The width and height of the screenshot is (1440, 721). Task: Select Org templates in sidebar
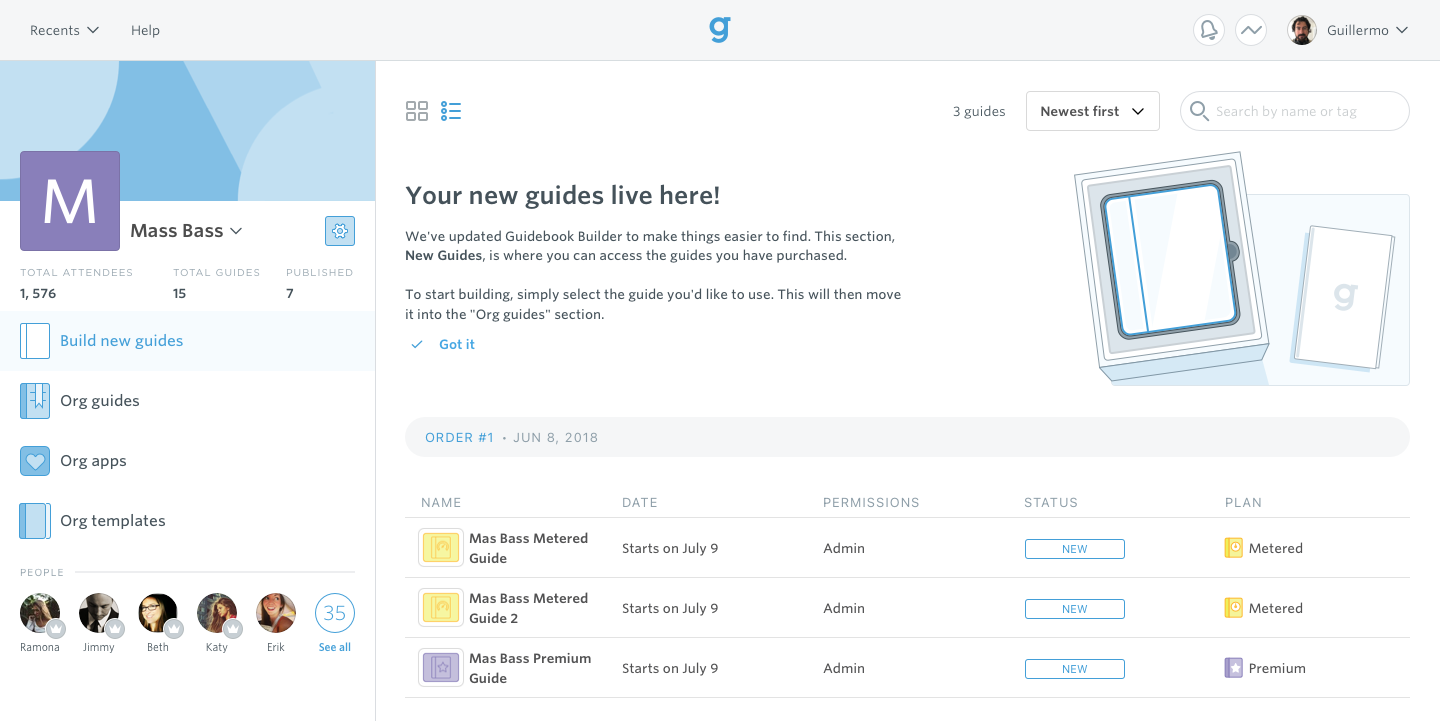(188, 521)
